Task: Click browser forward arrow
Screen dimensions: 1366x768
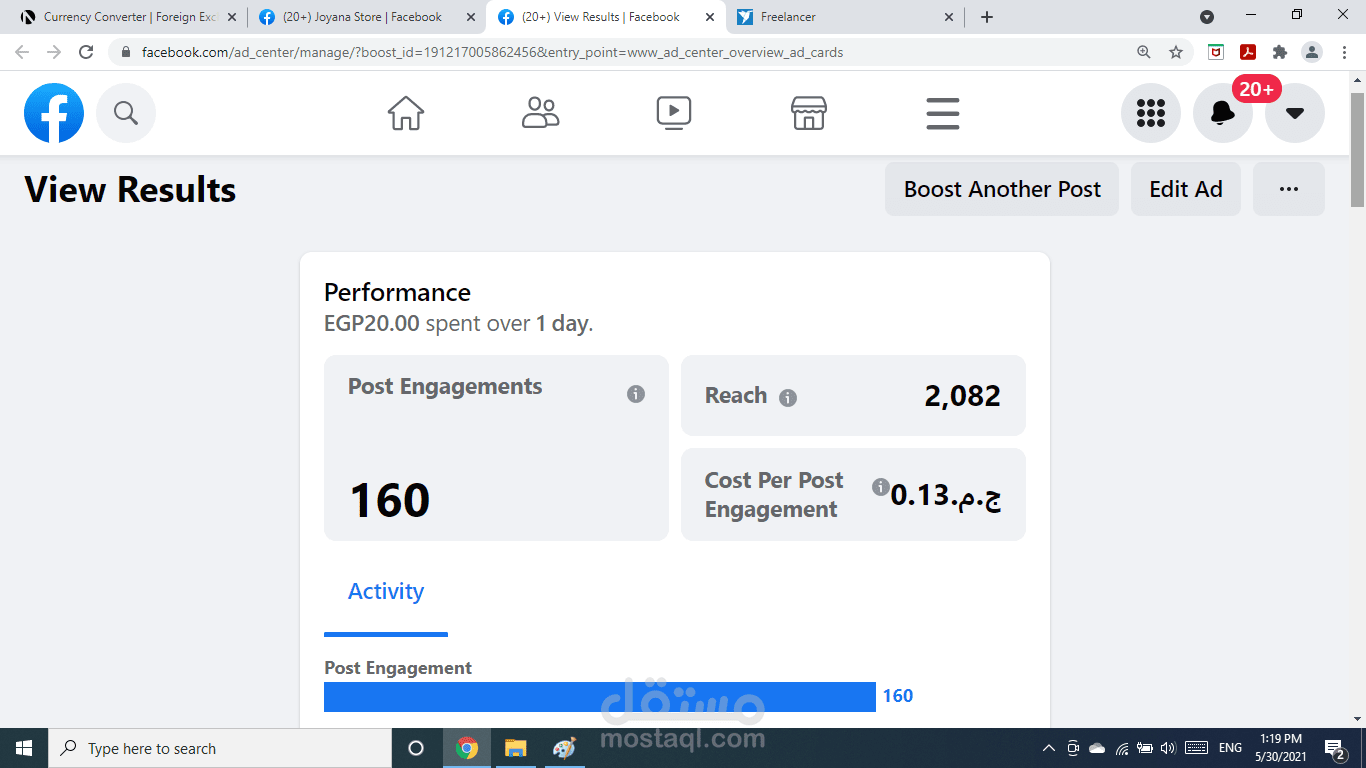Action: point(54,52)
